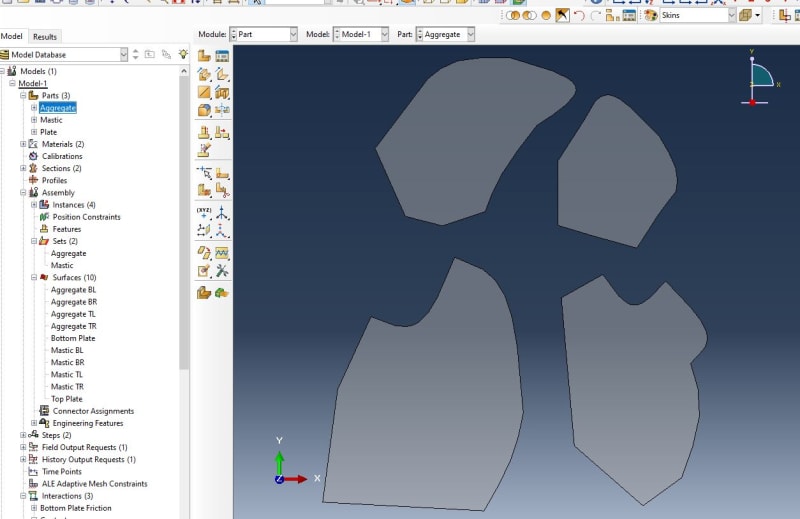Expand the Mastic part node

(34, 120)
